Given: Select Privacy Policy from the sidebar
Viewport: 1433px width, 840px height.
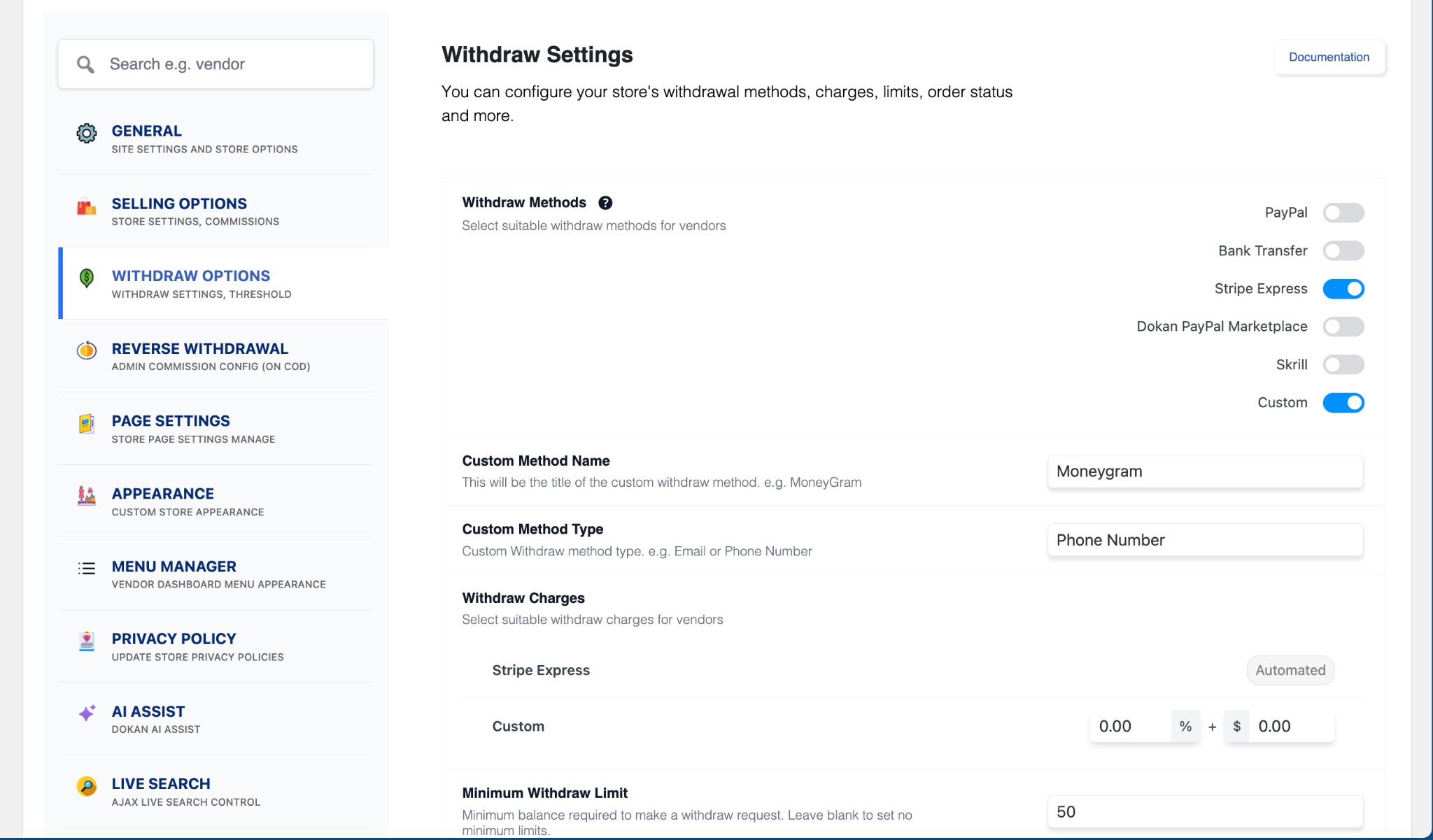Looking at the screenshot, I should 174,639.
